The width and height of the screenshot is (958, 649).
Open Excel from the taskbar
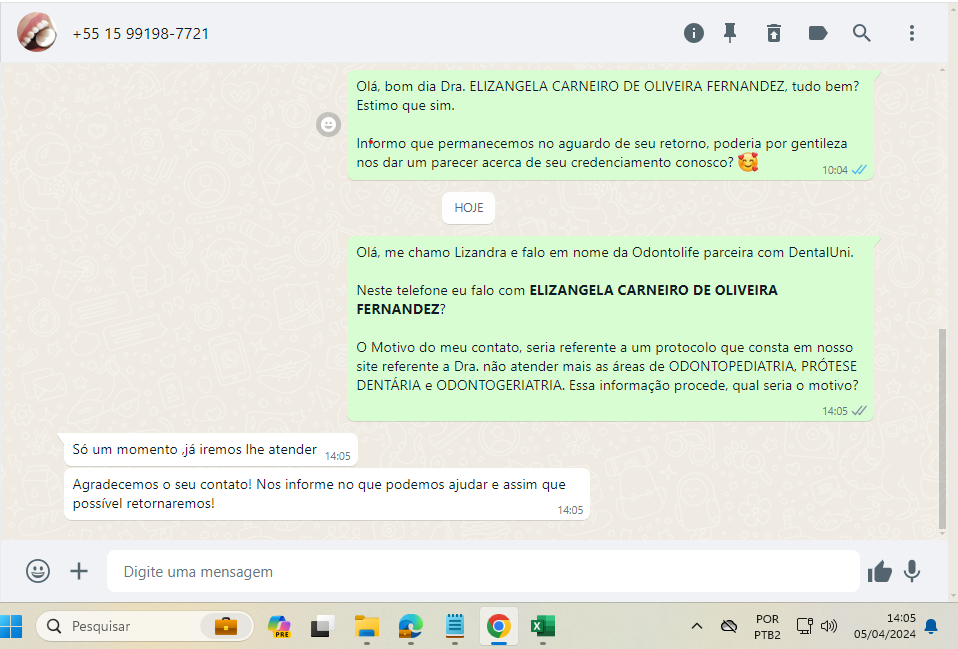pos(543,626)
